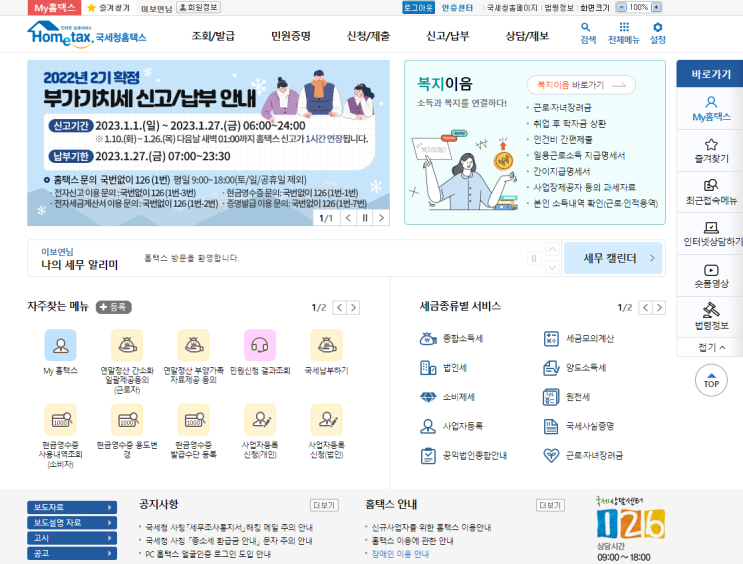
Task: Jump to top with TOP button
Action: pyautogui.click(x=711, y=380)
